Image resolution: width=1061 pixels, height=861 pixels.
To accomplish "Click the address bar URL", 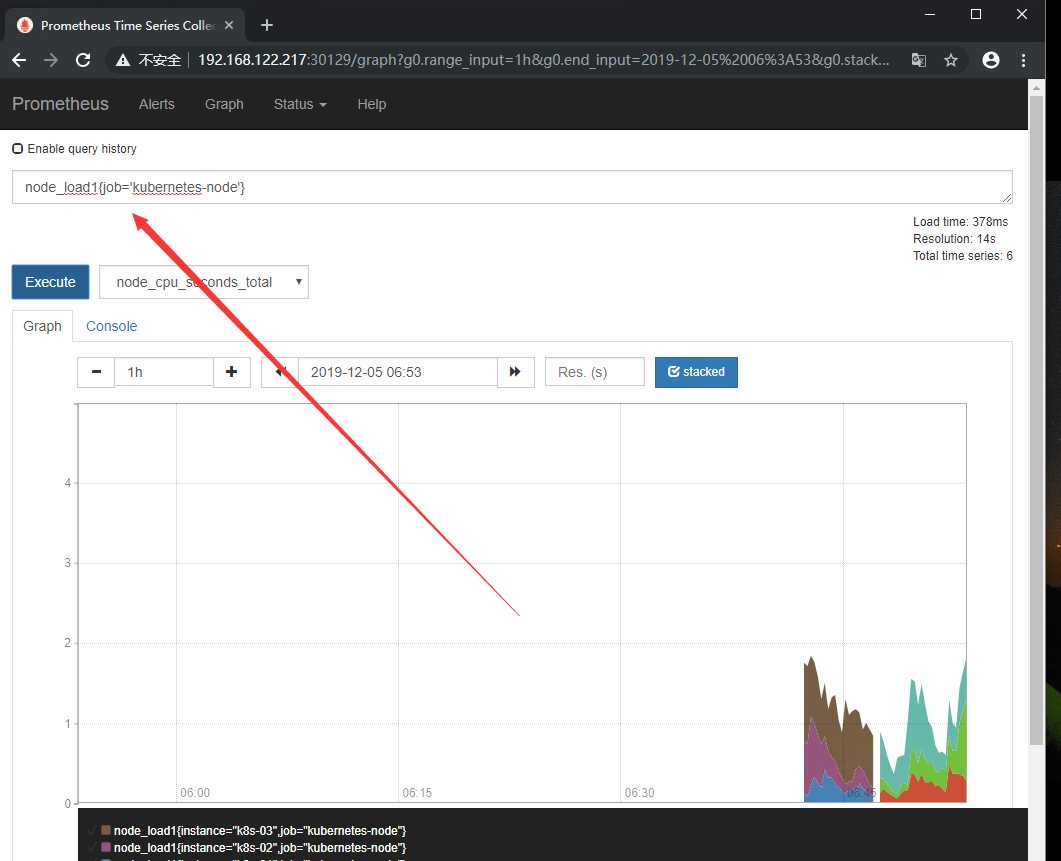I will coord(543,60).
